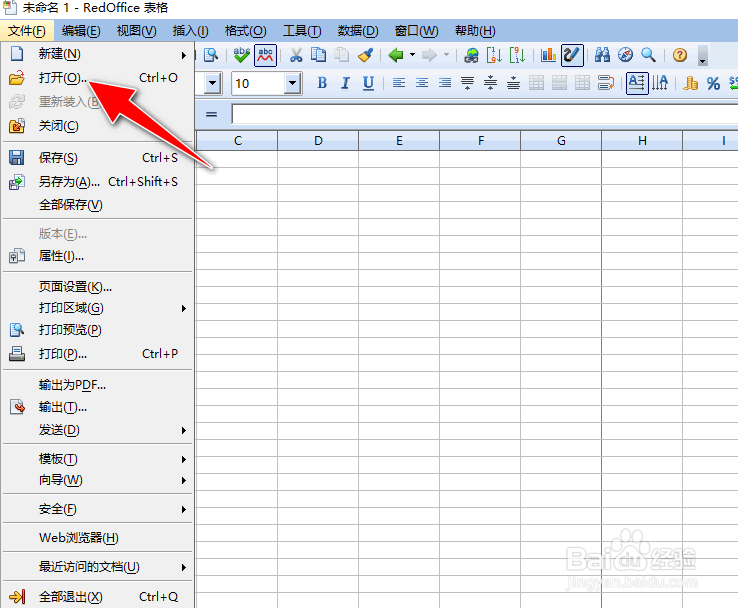
Task: Toggle Underline formatting
Action: (x=368, y=83)
